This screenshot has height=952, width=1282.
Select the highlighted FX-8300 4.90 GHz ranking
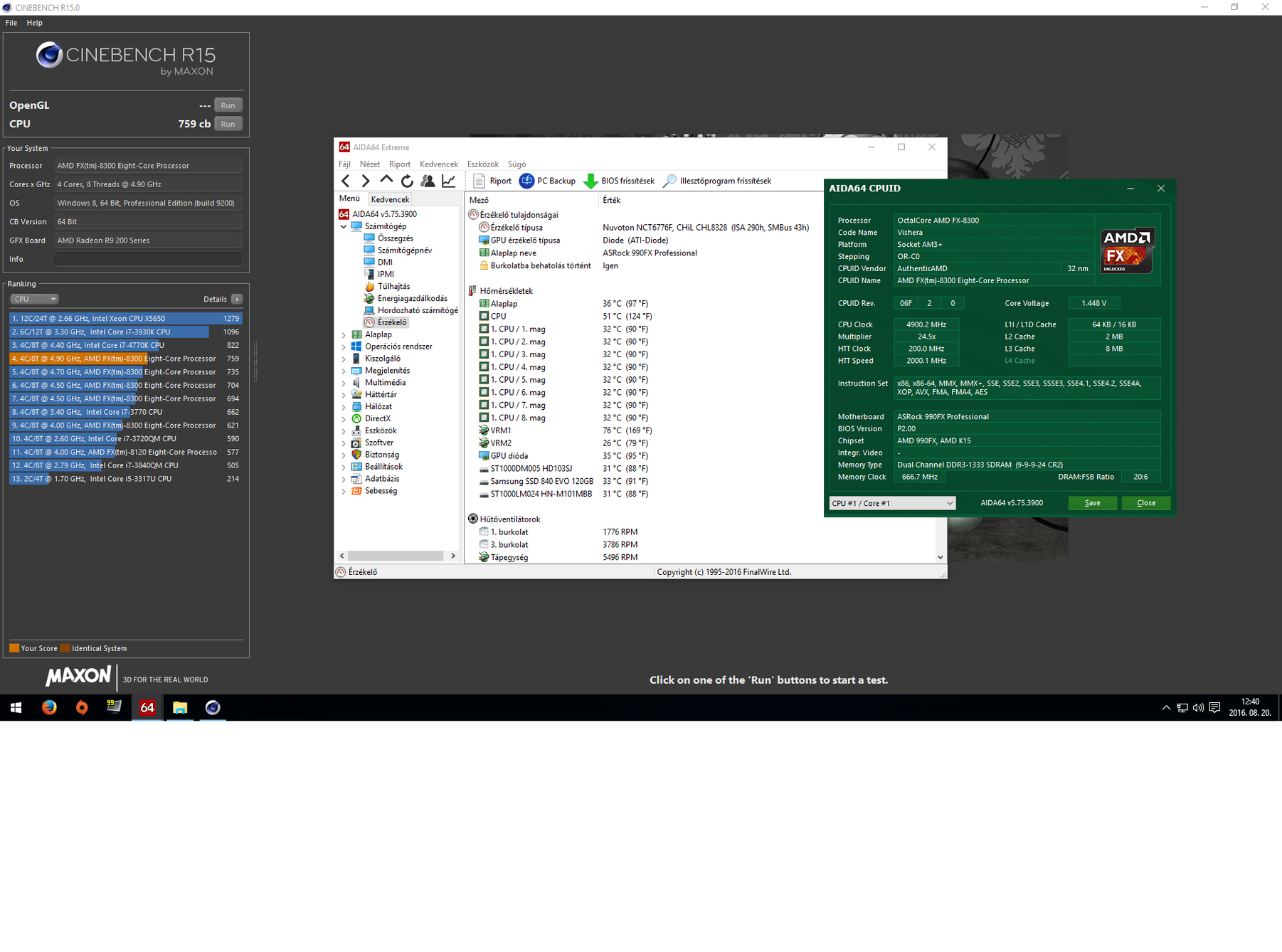(126, 359)
